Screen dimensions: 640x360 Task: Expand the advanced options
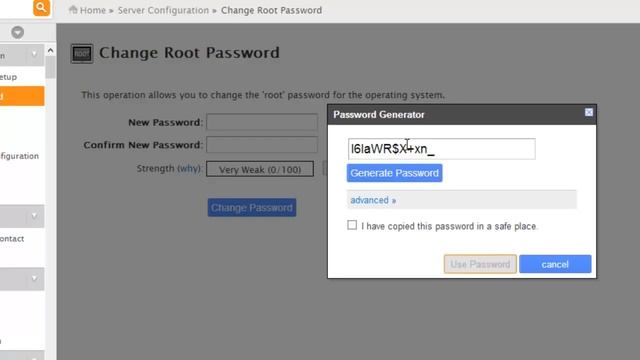click(373, 200)
